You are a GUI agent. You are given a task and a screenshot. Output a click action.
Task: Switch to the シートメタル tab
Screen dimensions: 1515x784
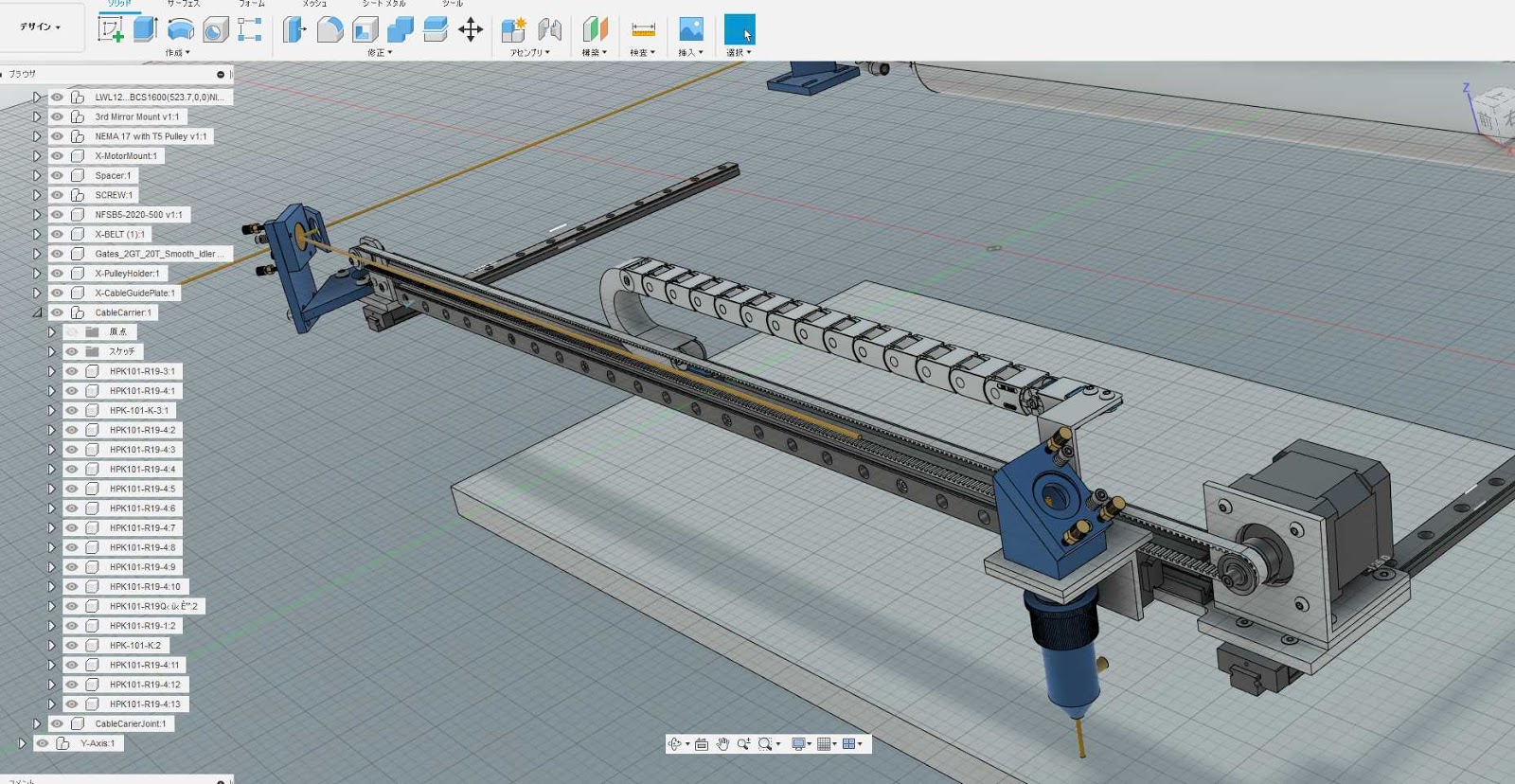click(x=383, y=4)
